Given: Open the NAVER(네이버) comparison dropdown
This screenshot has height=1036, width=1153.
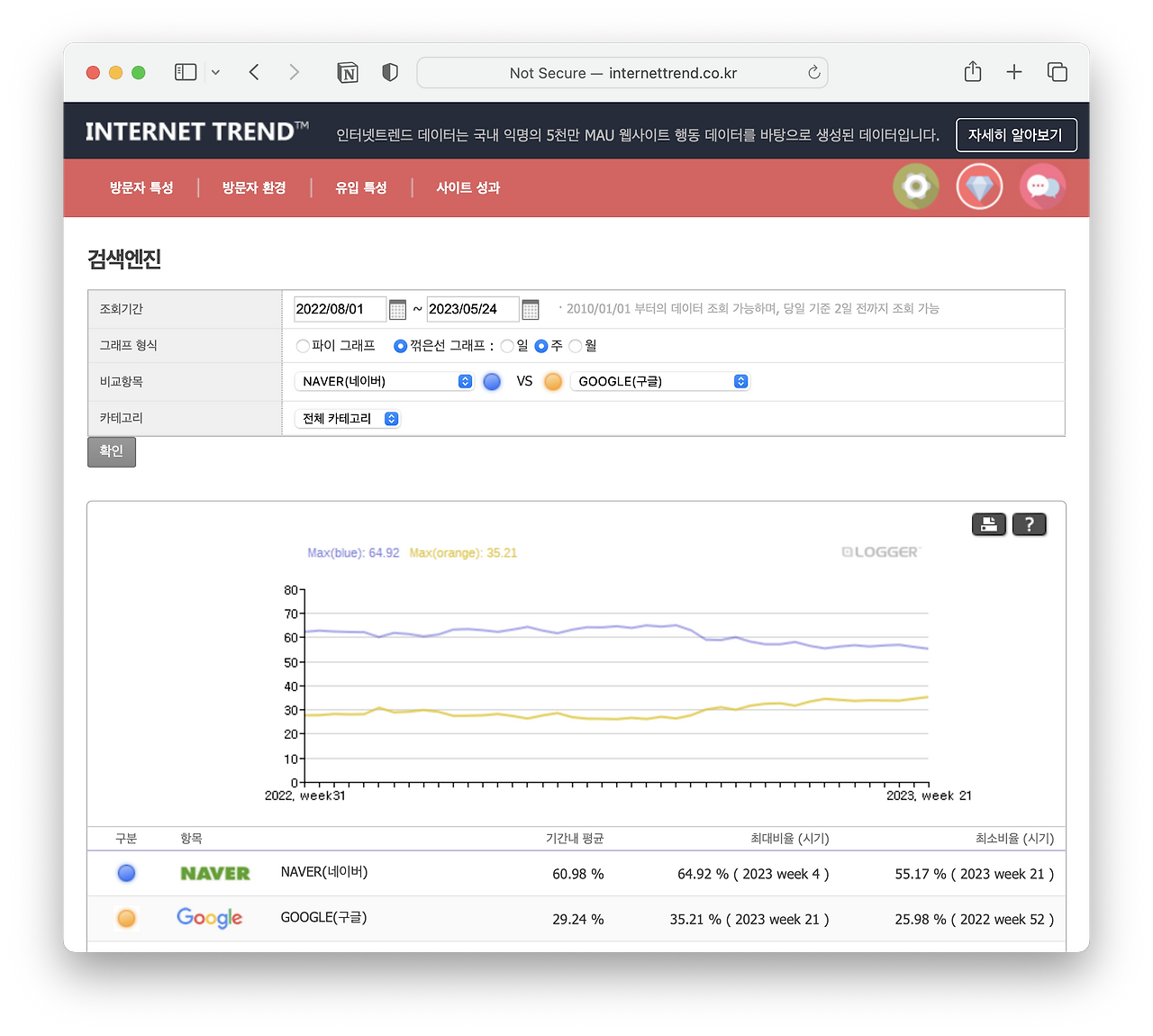Looking at the screenshot, I should pyautogui.click(x=384, y=382).
